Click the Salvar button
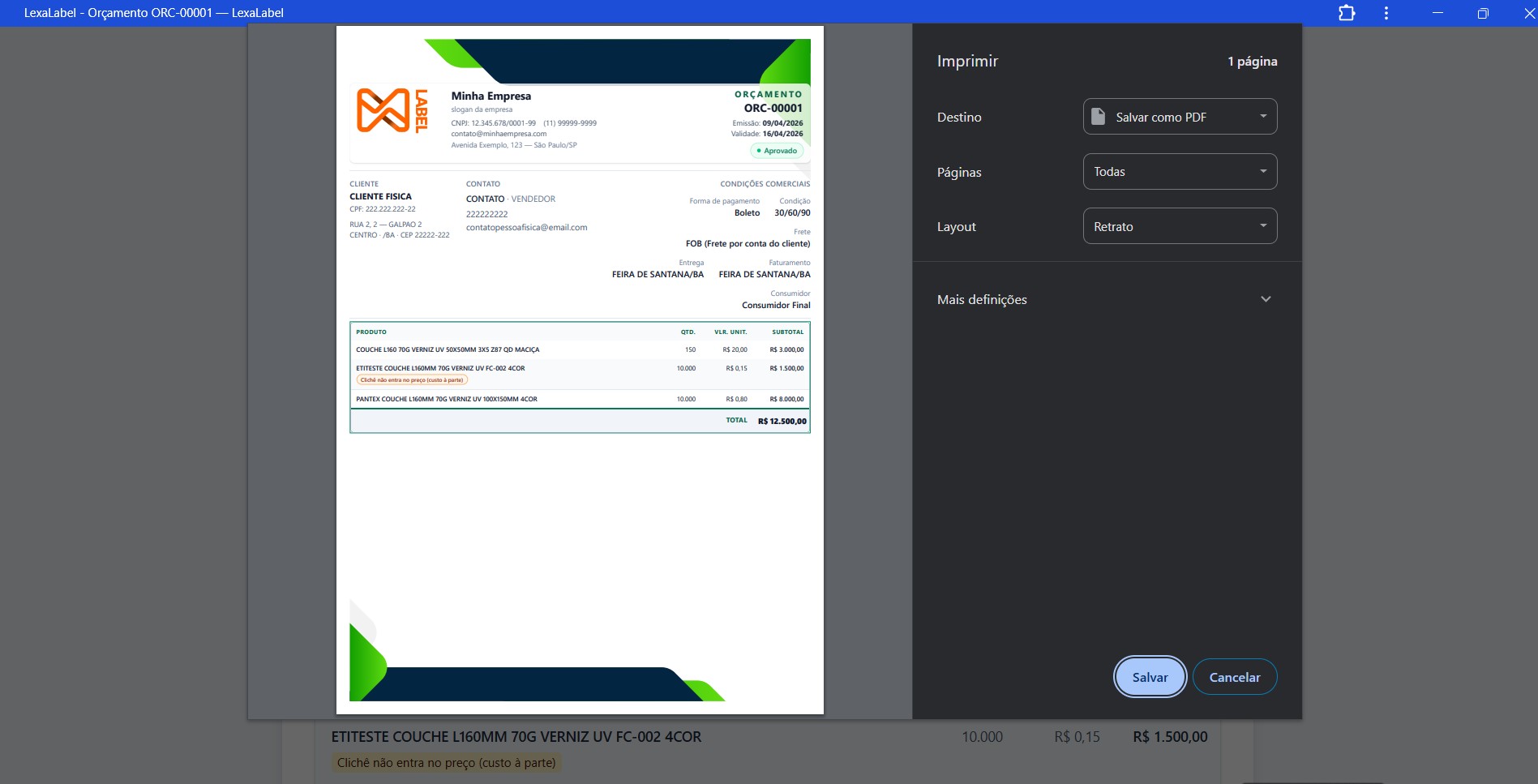Image resolution: width=1538 pixels, height=784 pixels. 1150,677
